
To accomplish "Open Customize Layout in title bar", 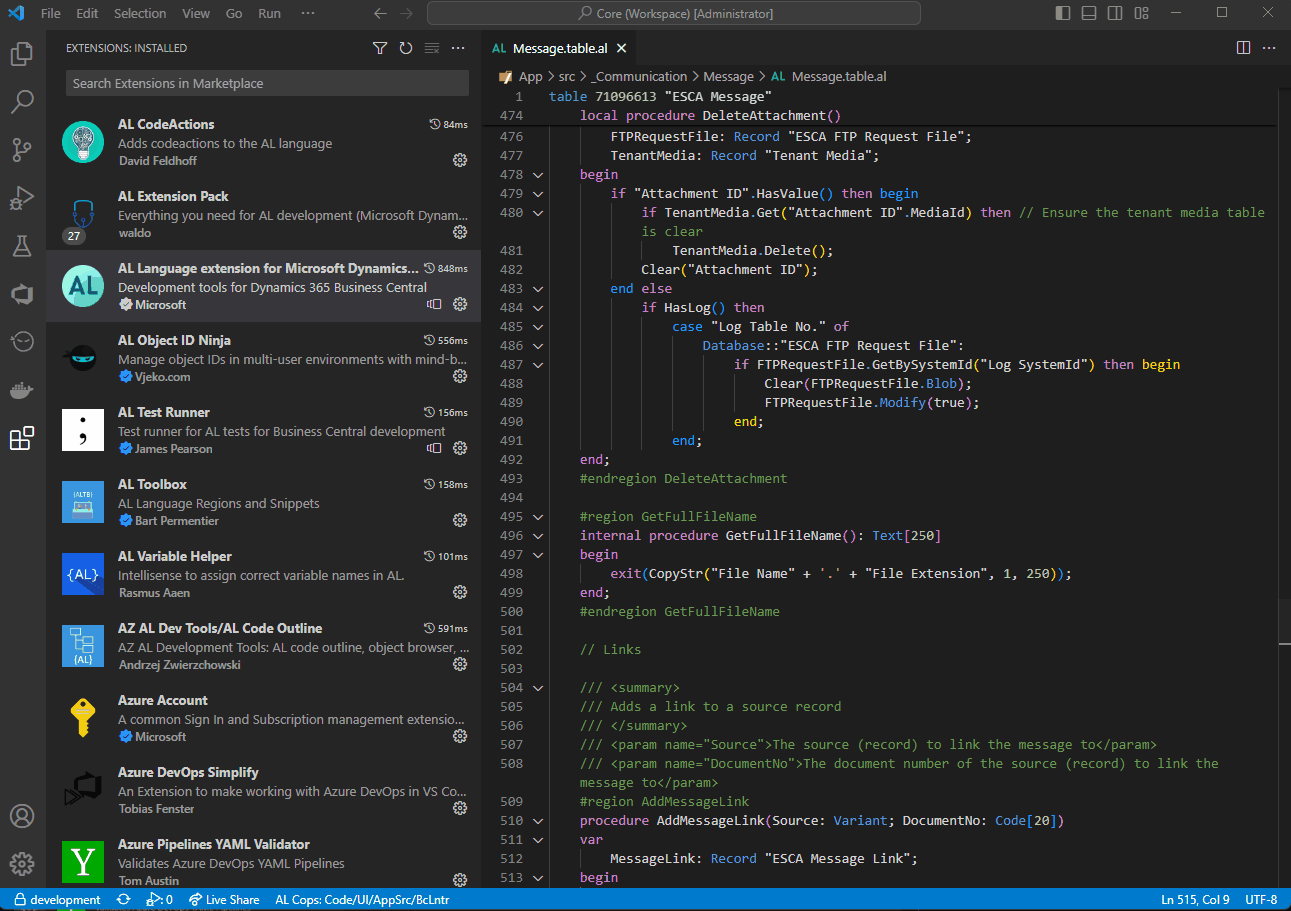I will point(1140,13).
